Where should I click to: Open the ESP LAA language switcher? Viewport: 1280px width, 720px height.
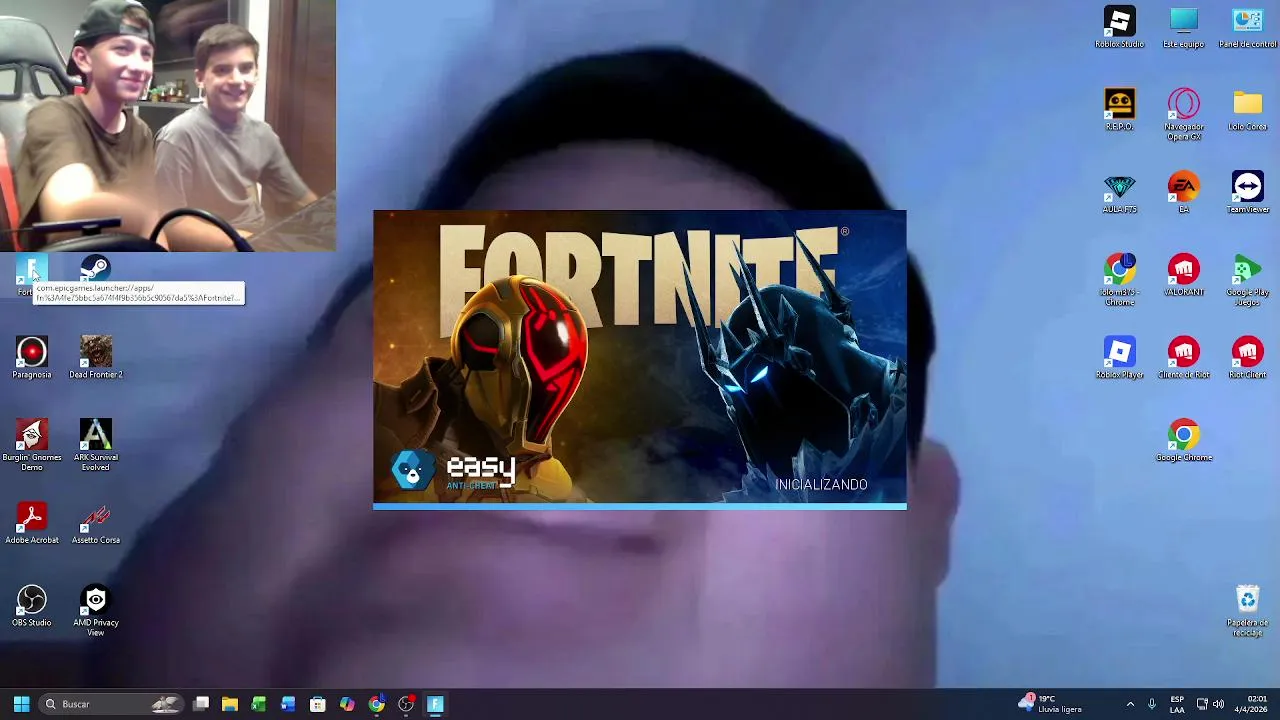point(1177,704)
